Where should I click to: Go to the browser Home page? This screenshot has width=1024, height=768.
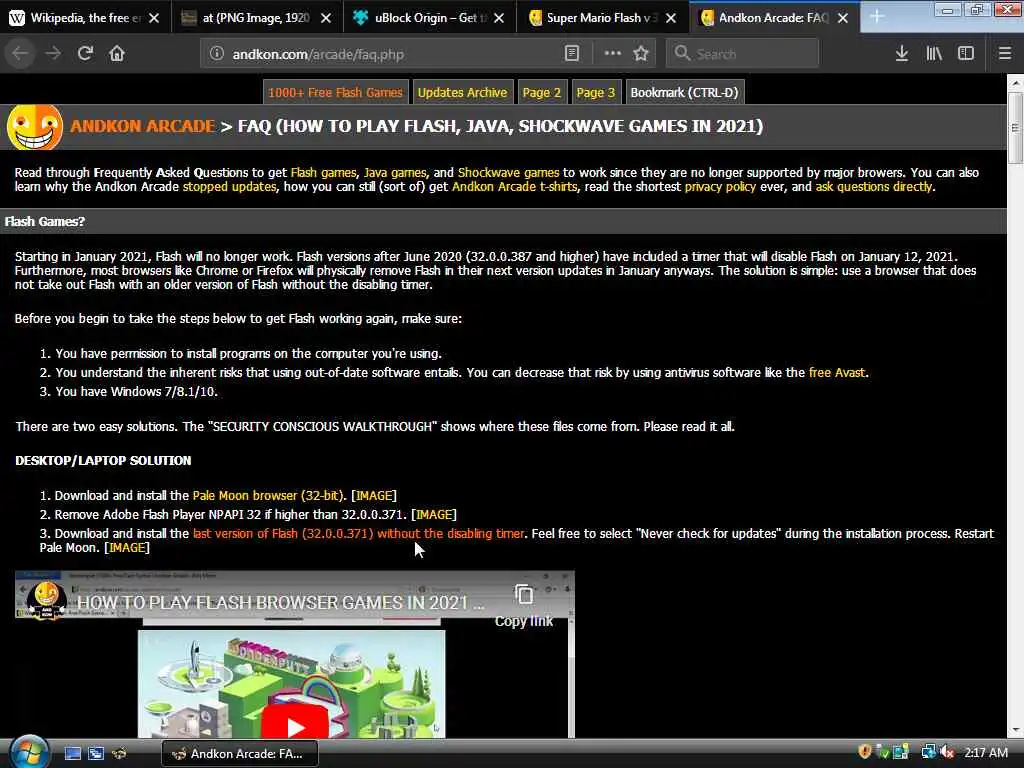[117, 54]
